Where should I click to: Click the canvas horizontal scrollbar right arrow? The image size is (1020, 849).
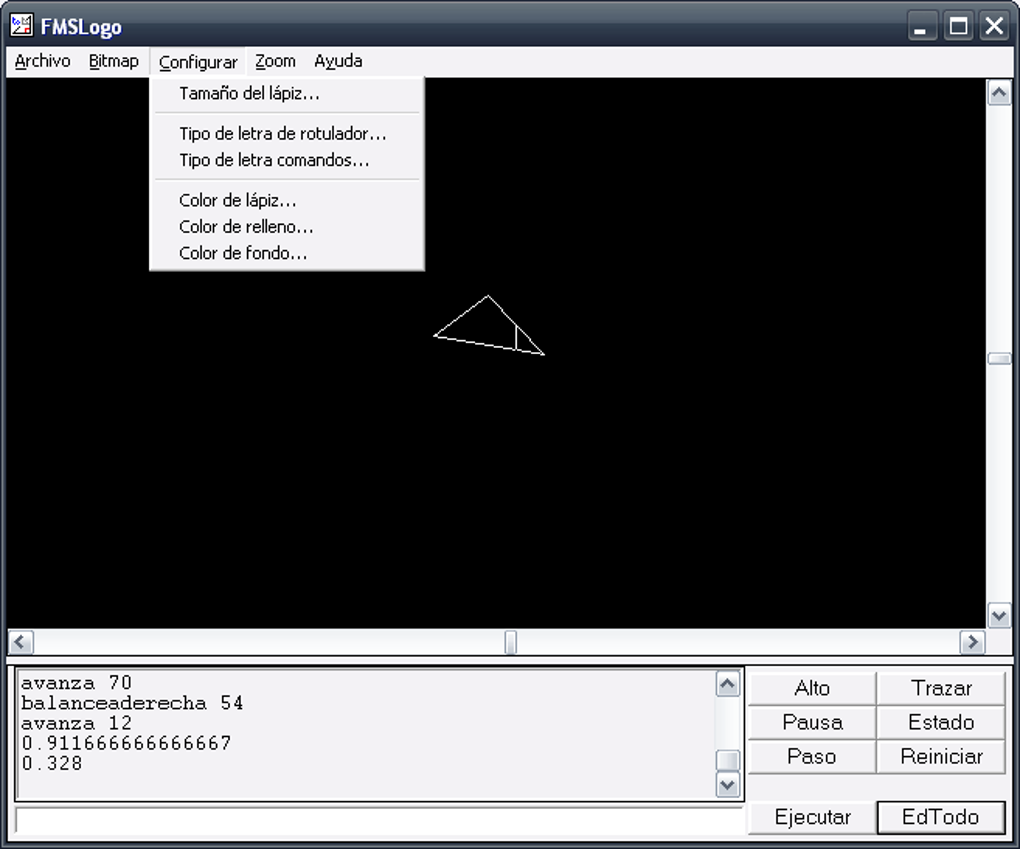coord(973,642)
